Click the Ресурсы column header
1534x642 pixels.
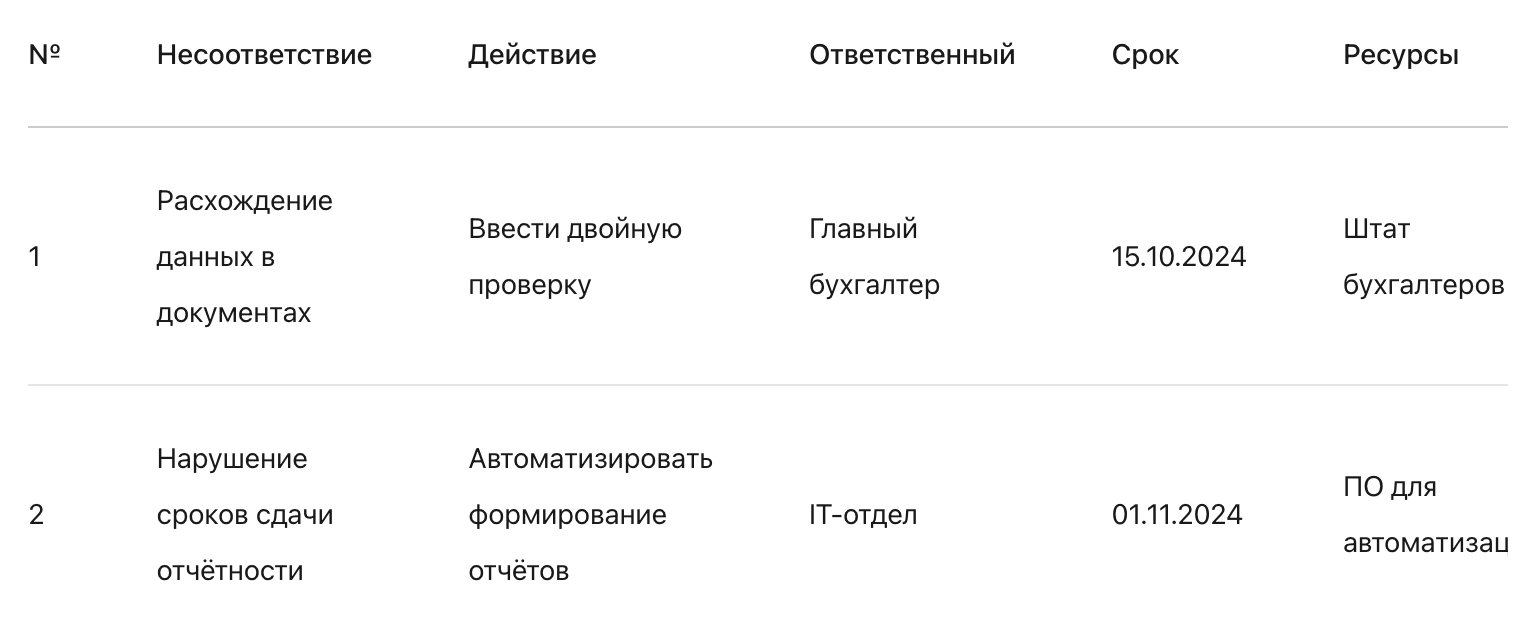point(1400,54)
